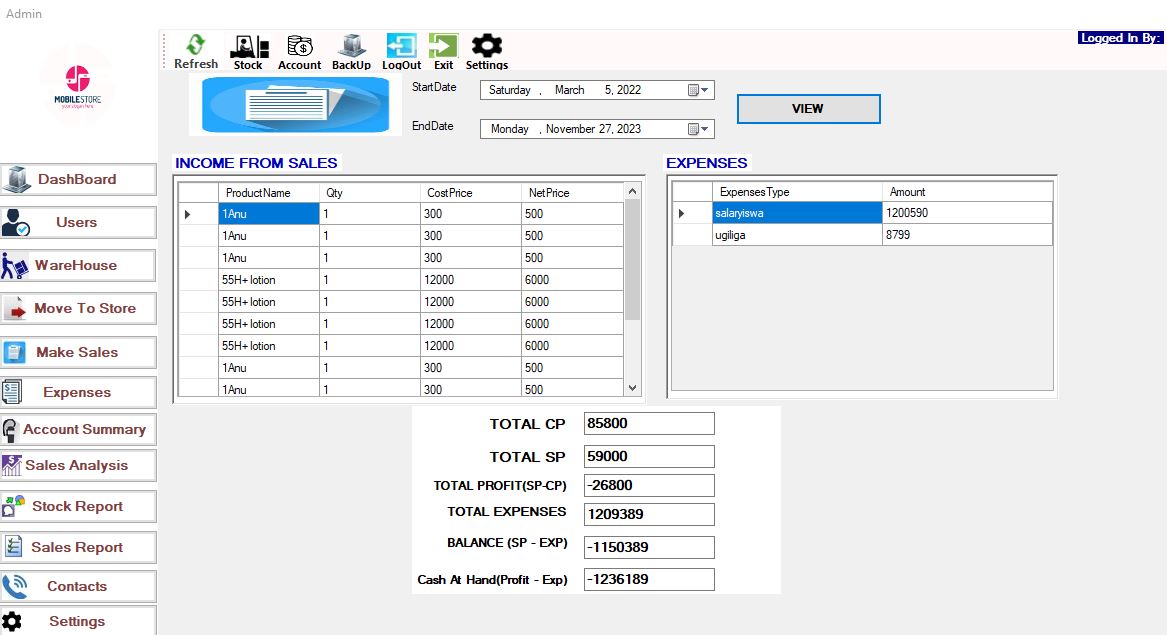Click the 8799 amount cell

968,234
